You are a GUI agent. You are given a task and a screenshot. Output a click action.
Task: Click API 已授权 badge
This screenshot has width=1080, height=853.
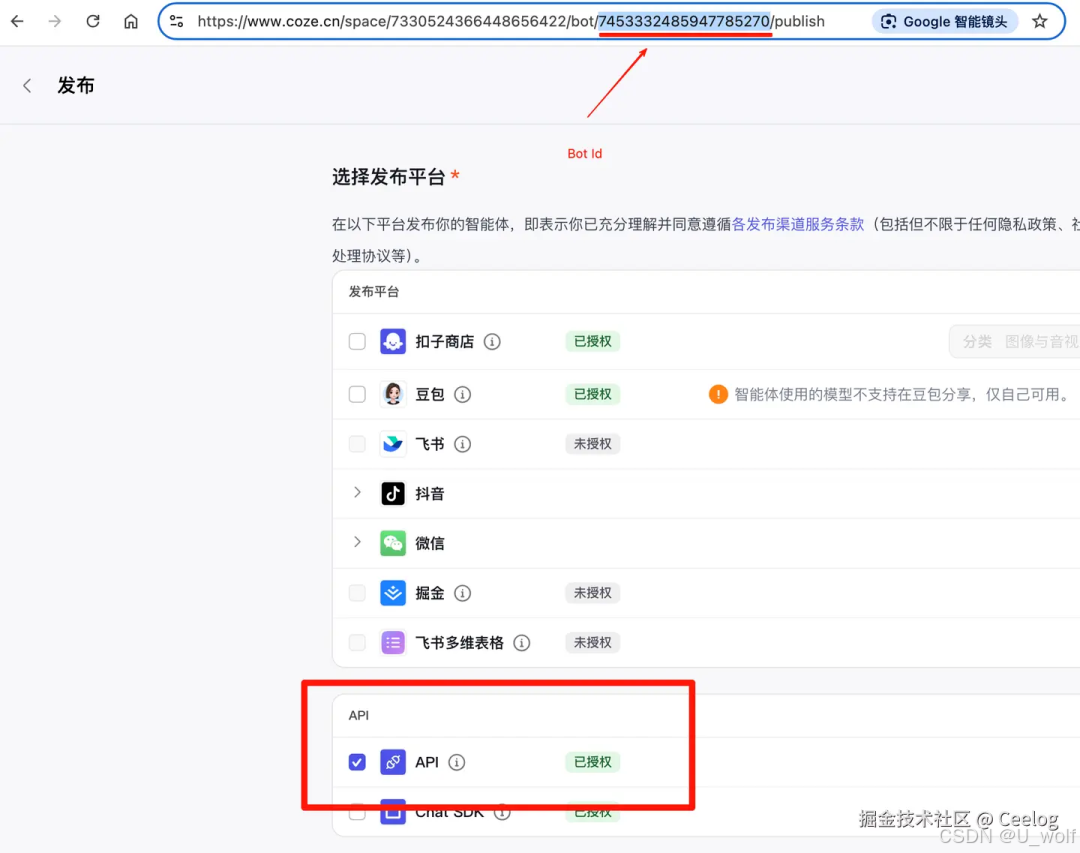[592, 762]
